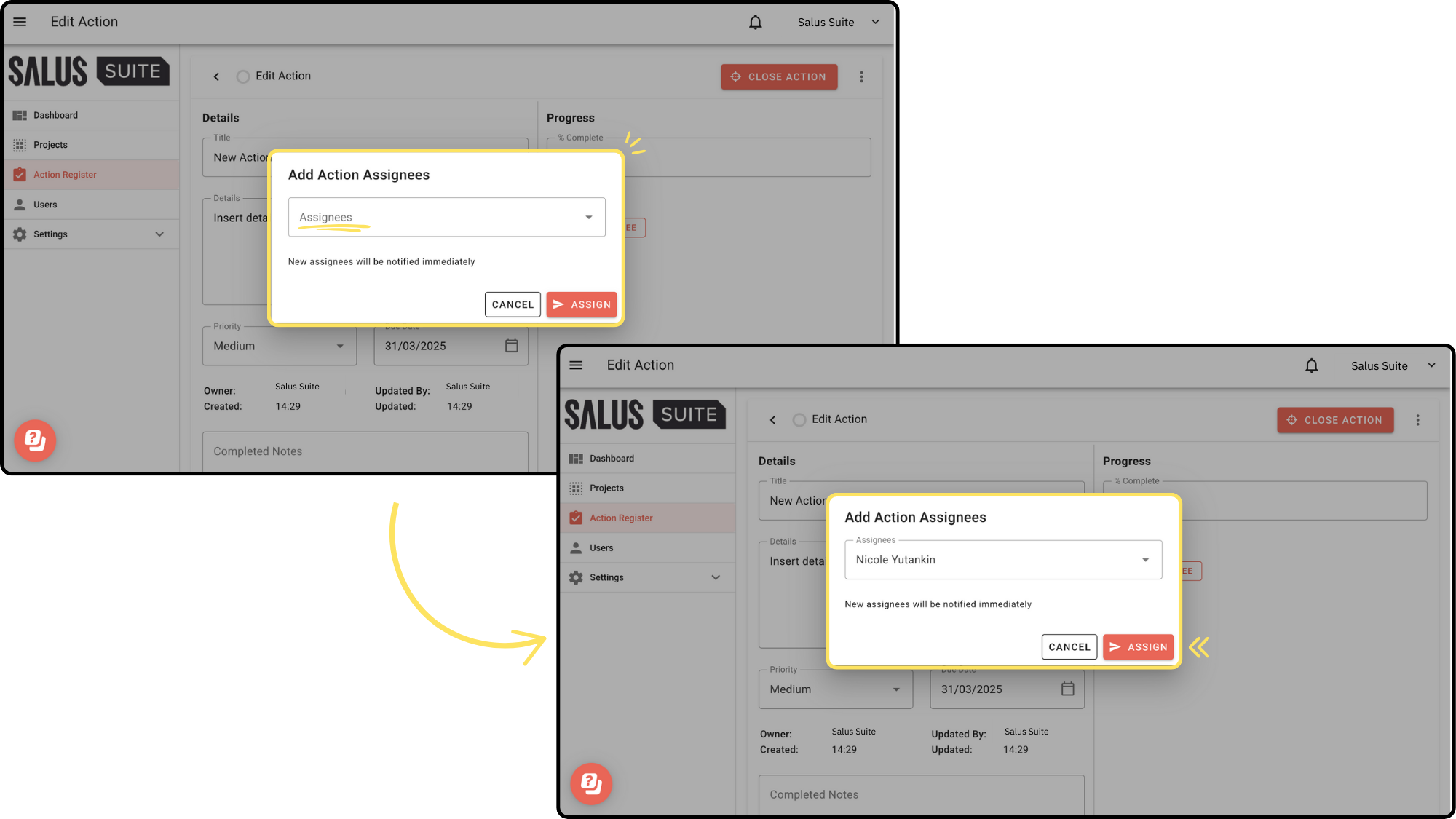Open the hamburger menu beside upper Edit Action
This screenshot has height=819, width=1456.
point(20,22)
